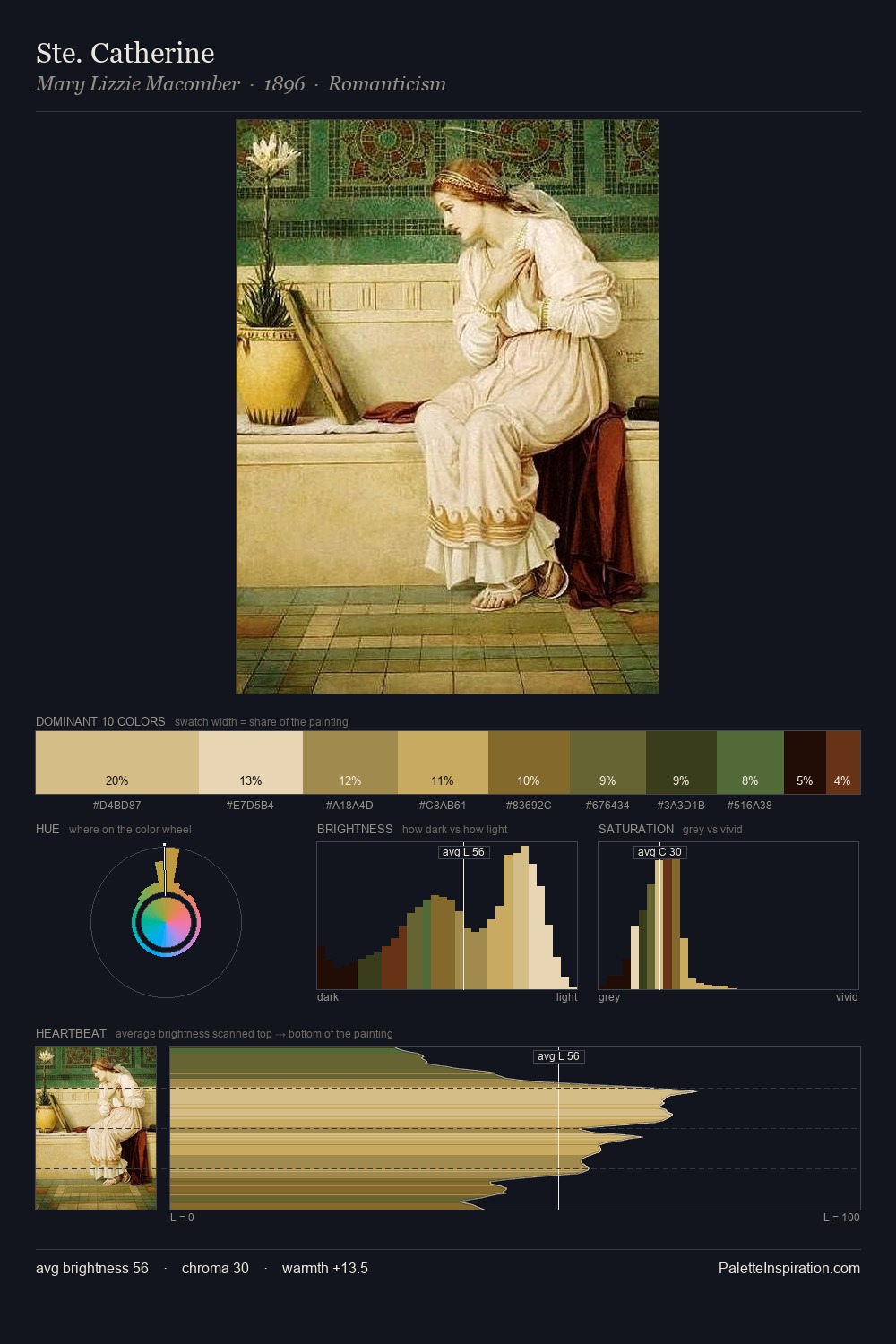Click the L = 100 axis label
This screenshot has width=896, height=1344.
841,1218
